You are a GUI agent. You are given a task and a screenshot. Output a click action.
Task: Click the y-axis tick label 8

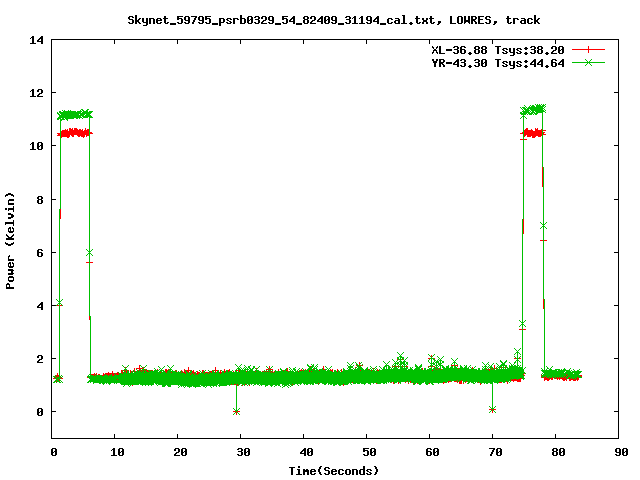[x=40, y=200]
